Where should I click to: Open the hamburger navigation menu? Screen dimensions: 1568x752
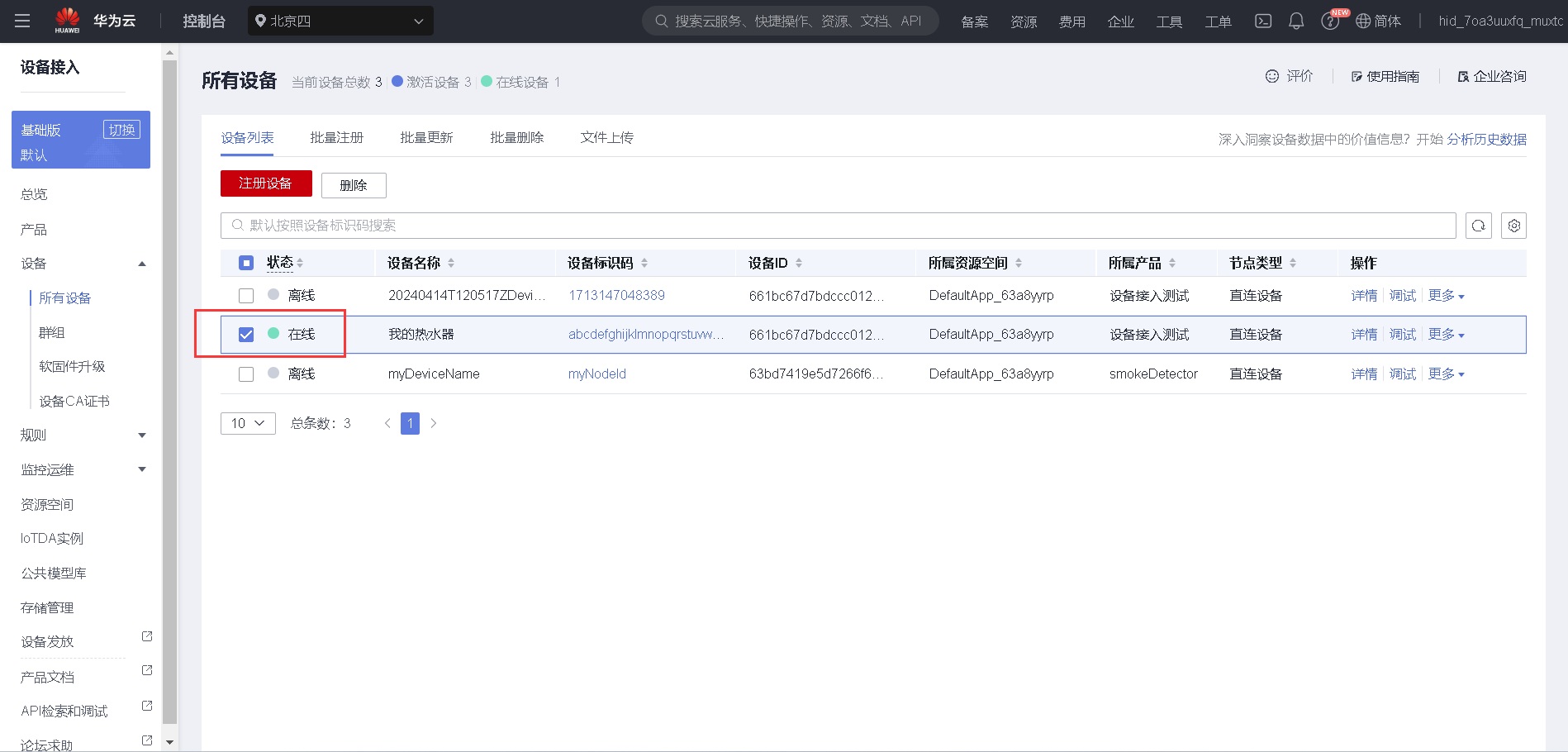click(22, 21)
